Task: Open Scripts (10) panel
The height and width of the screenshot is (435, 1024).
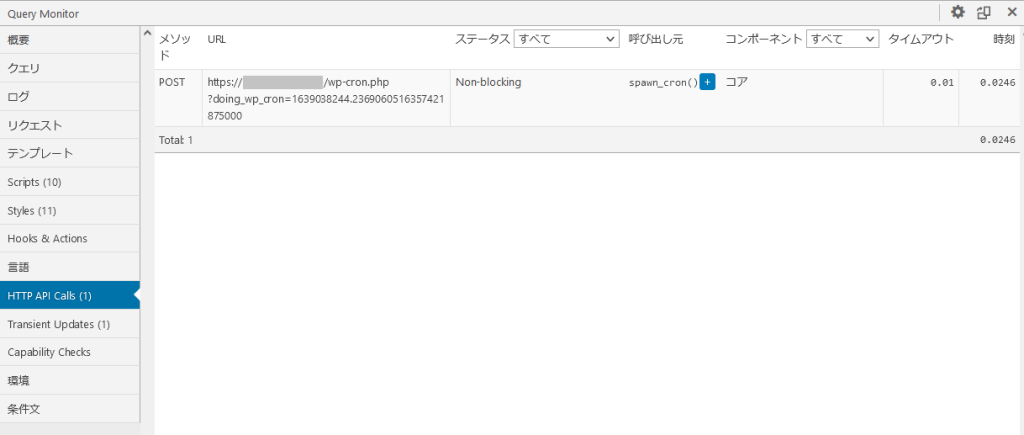Action: pos(70,182)
